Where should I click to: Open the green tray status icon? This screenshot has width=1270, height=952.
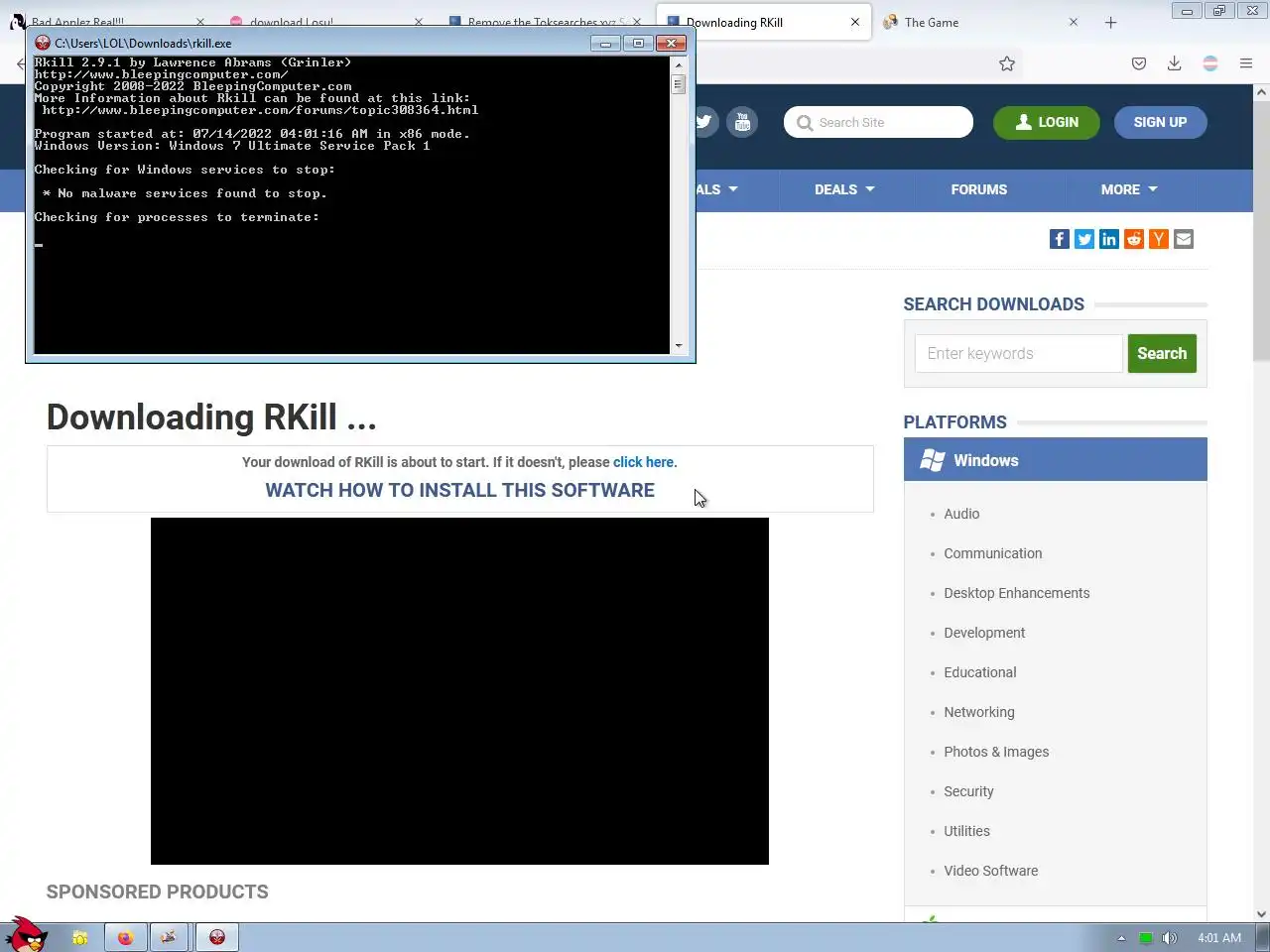coord(1145,938)
